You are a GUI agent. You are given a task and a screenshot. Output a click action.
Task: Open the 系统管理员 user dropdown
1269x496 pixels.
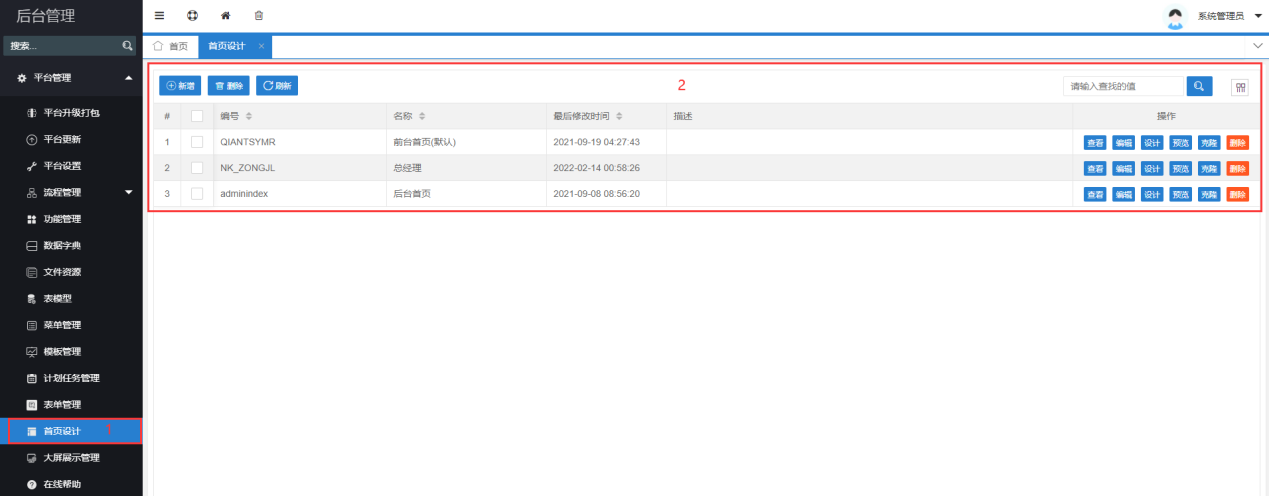coord(1257,16)
